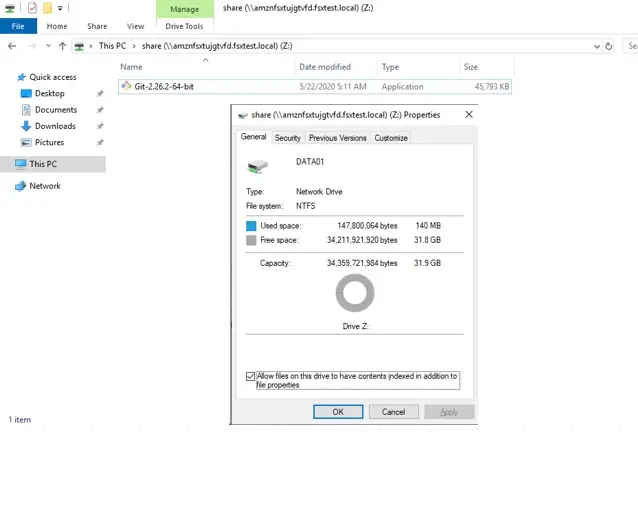638x510 pixels.
Task: Open the Previous Versions tab
Action: [x=338, y=138]
